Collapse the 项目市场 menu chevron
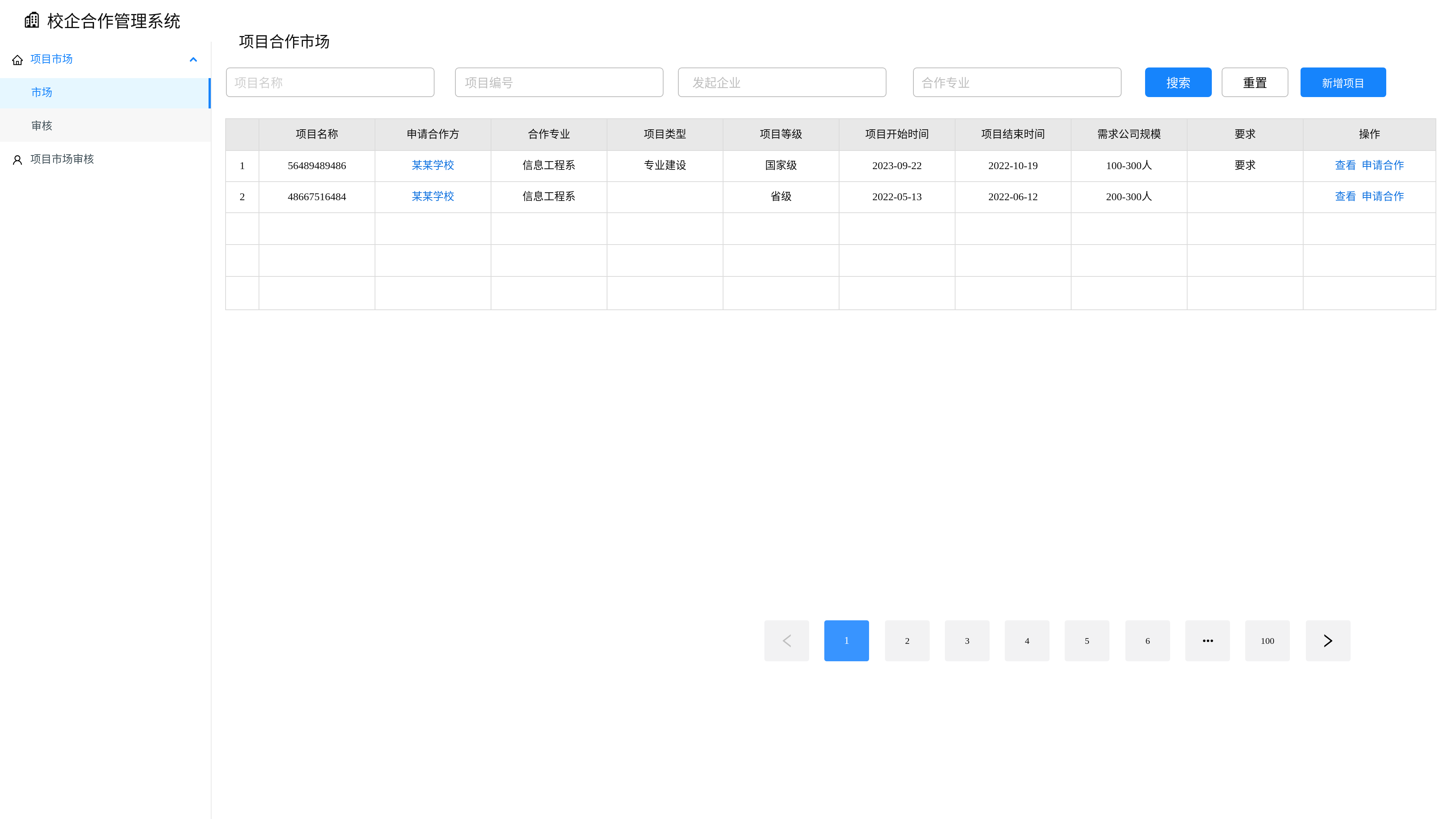 coord(193,60)
